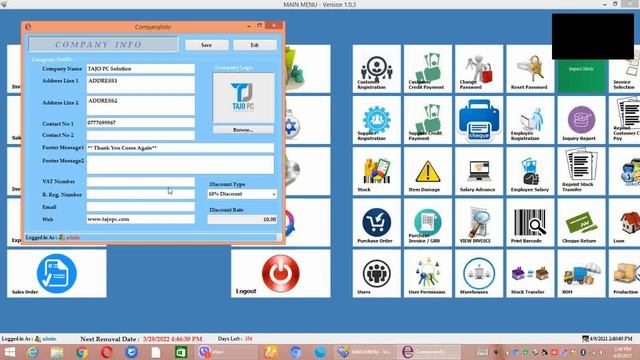Click the VAT Number field
Screen dimensions: 640x360
140,181
